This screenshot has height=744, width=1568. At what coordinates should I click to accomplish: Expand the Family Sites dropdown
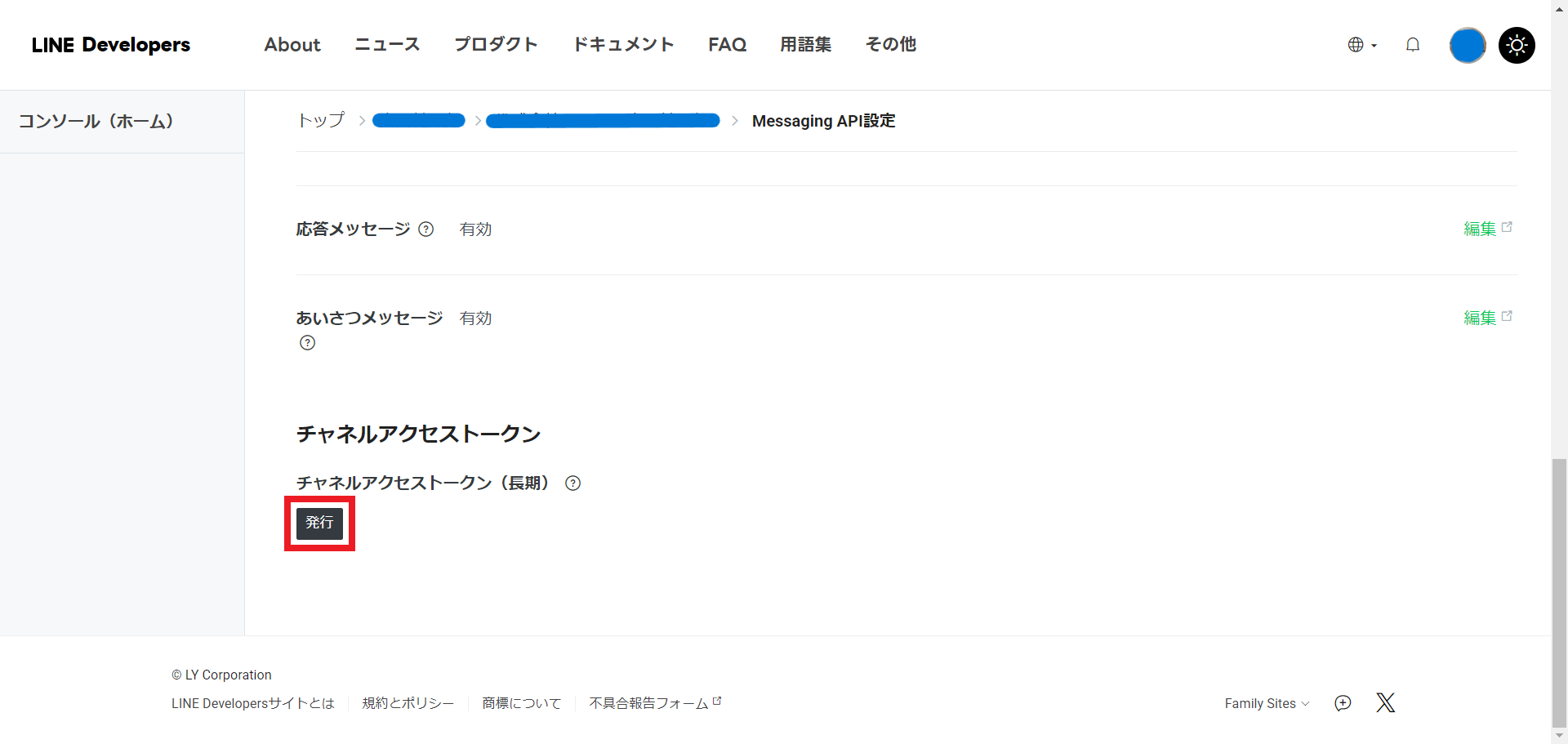click(1266, 703)
